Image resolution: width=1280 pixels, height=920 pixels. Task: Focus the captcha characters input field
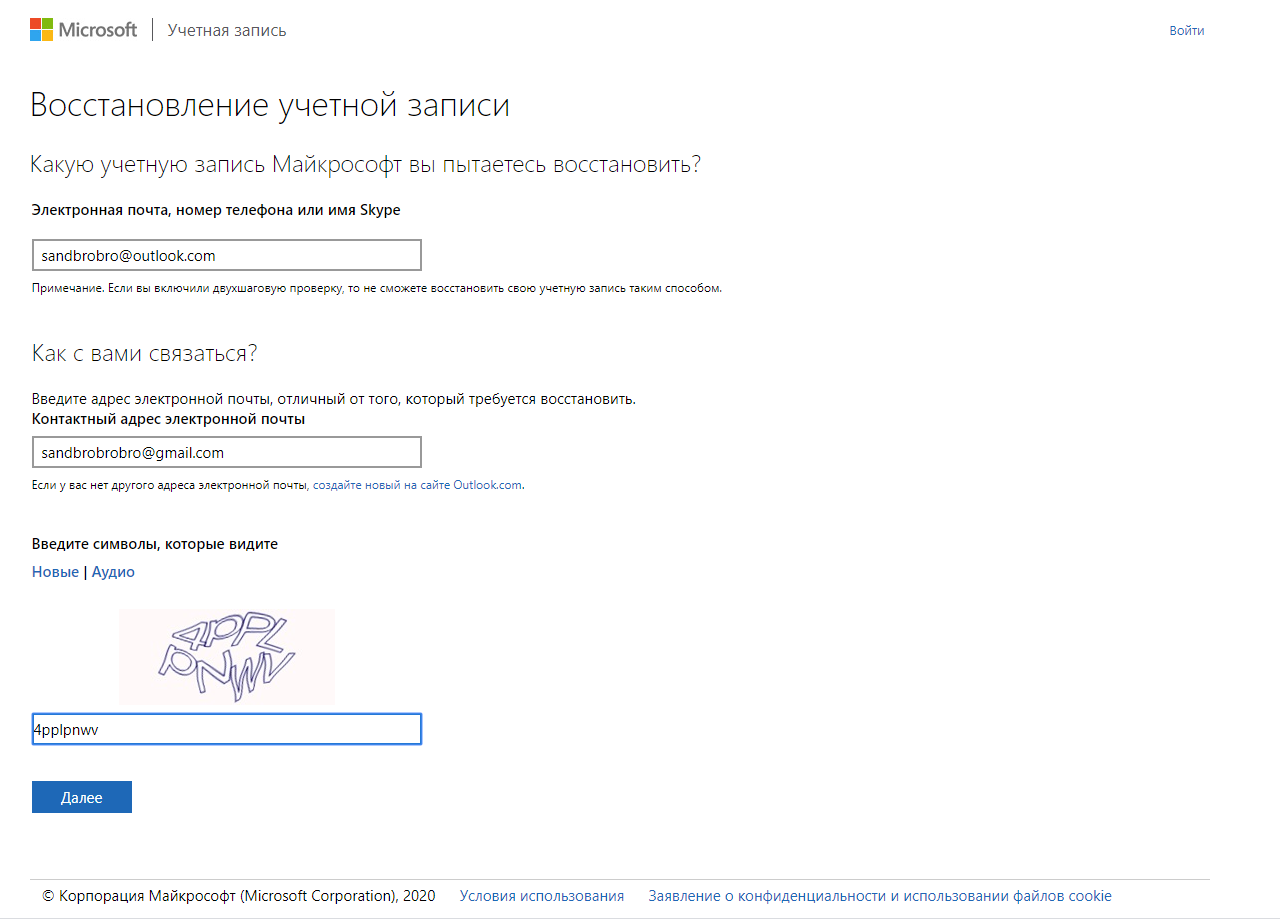(226, 729)
